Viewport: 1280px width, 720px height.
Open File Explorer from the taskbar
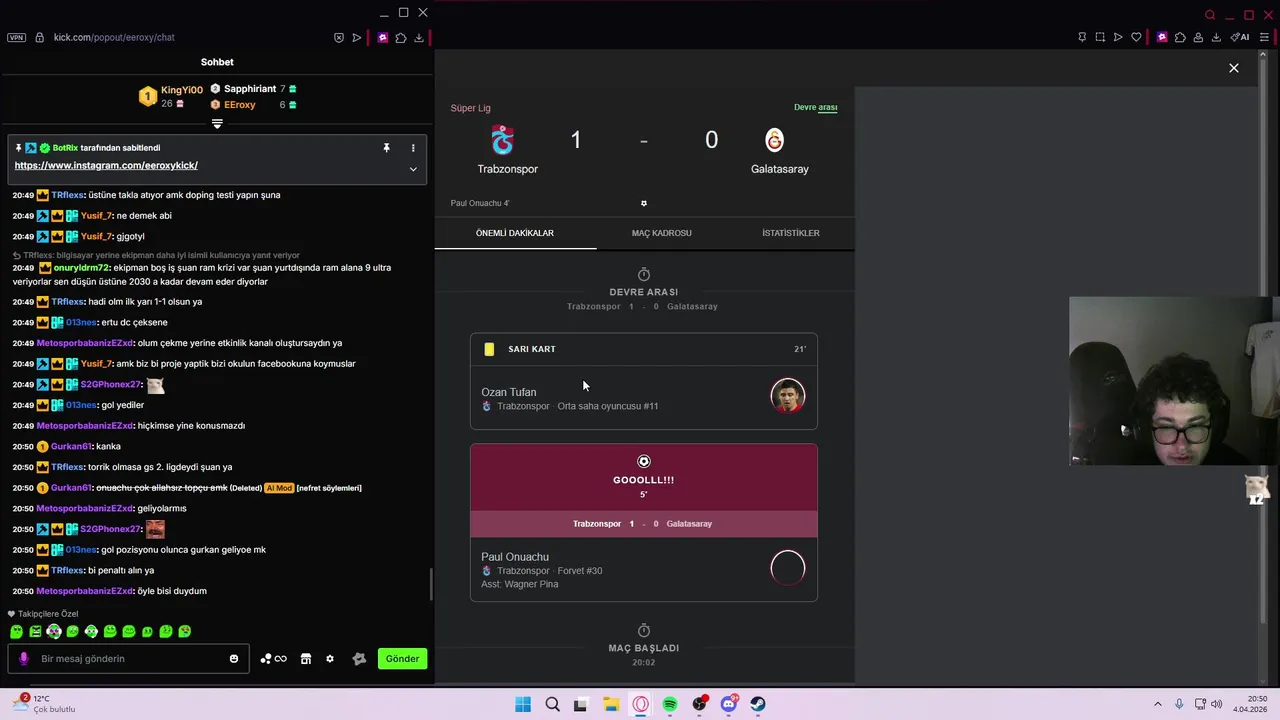(611, 704)
